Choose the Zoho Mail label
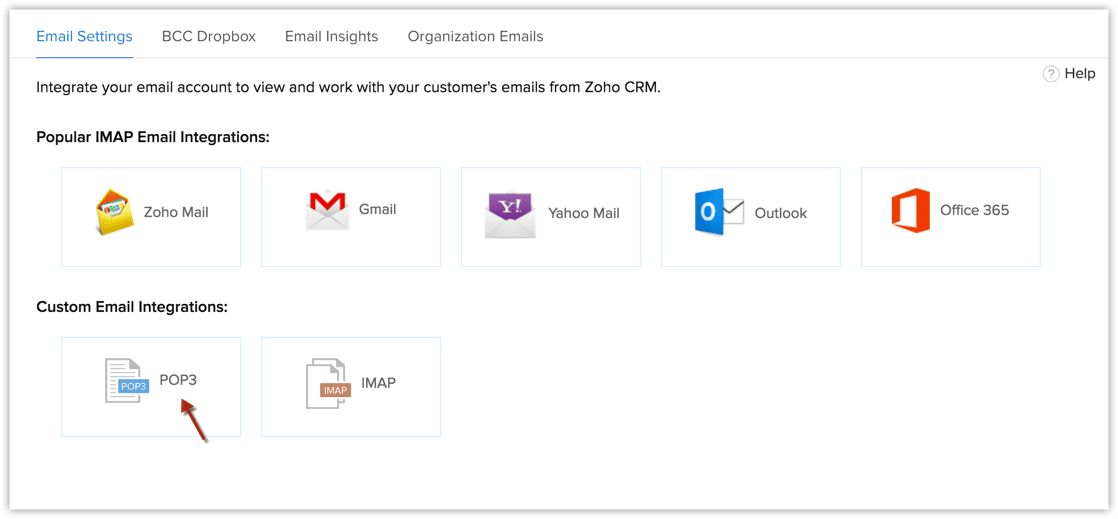 tap(176, 212)
